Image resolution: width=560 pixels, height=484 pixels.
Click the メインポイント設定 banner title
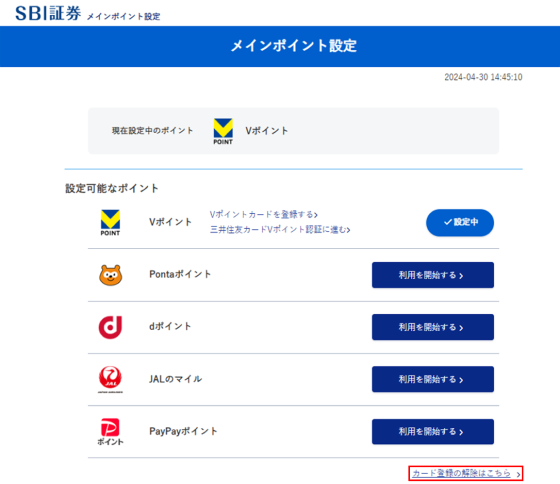294,46
